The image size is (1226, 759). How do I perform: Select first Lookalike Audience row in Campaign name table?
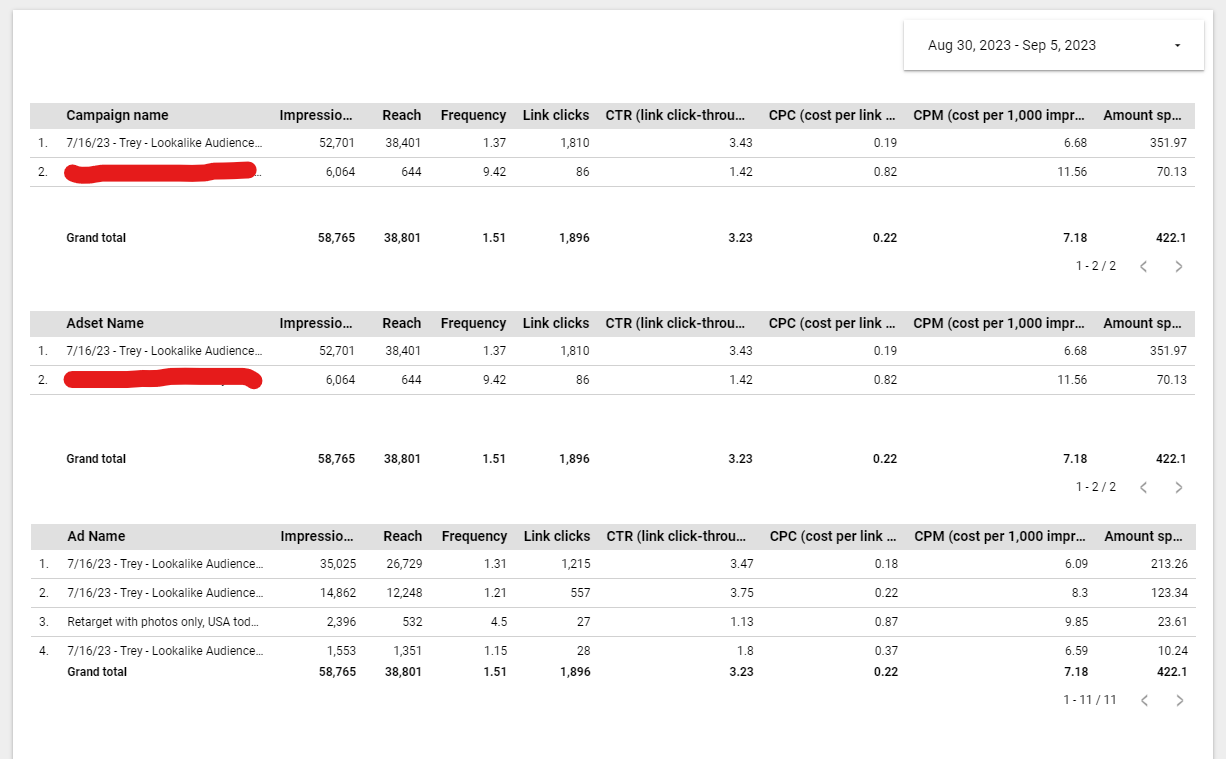coord(164,143)
